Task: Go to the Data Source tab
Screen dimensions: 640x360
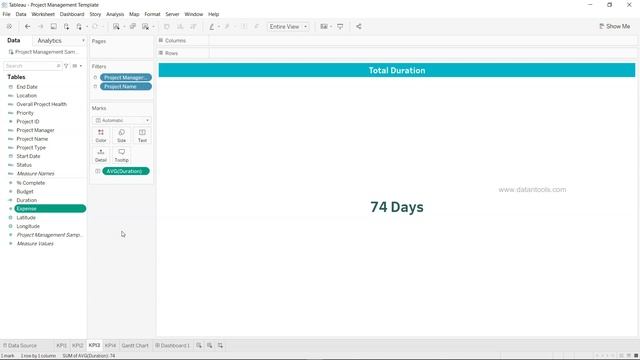Action: [20, 346]
